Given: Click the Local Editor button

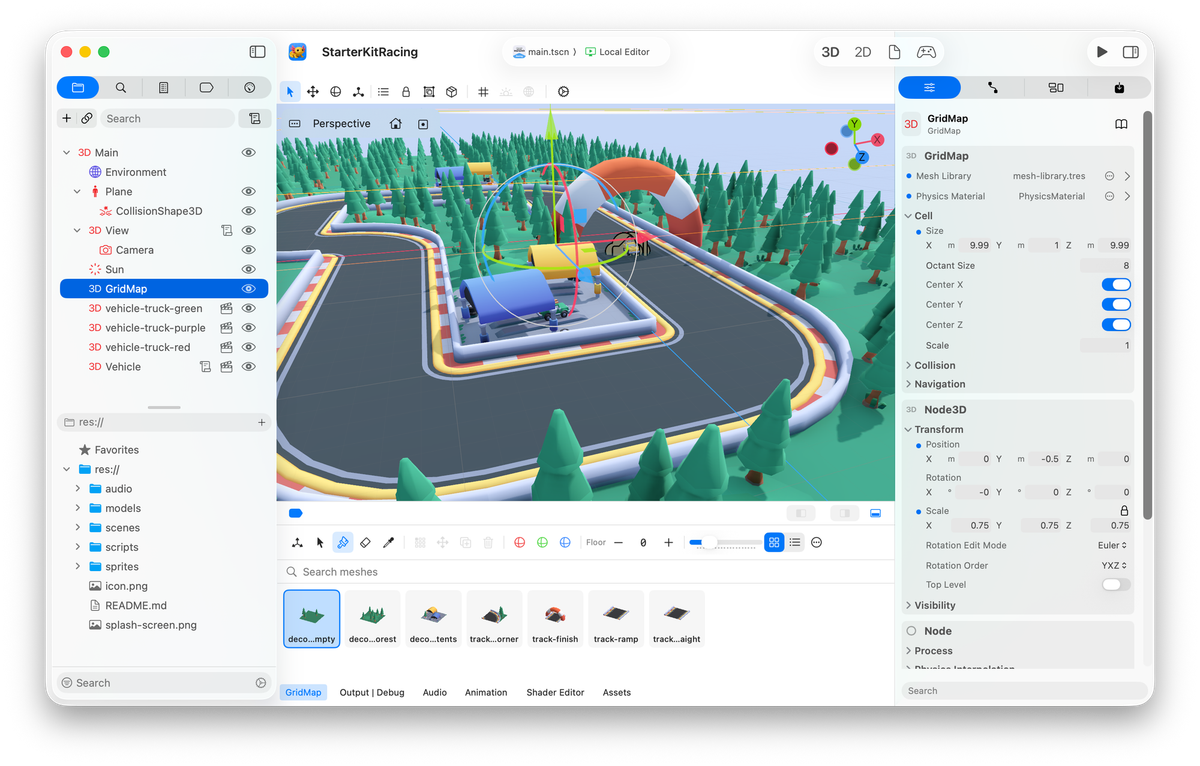Looking at the screenshot, I should point(618,52).
